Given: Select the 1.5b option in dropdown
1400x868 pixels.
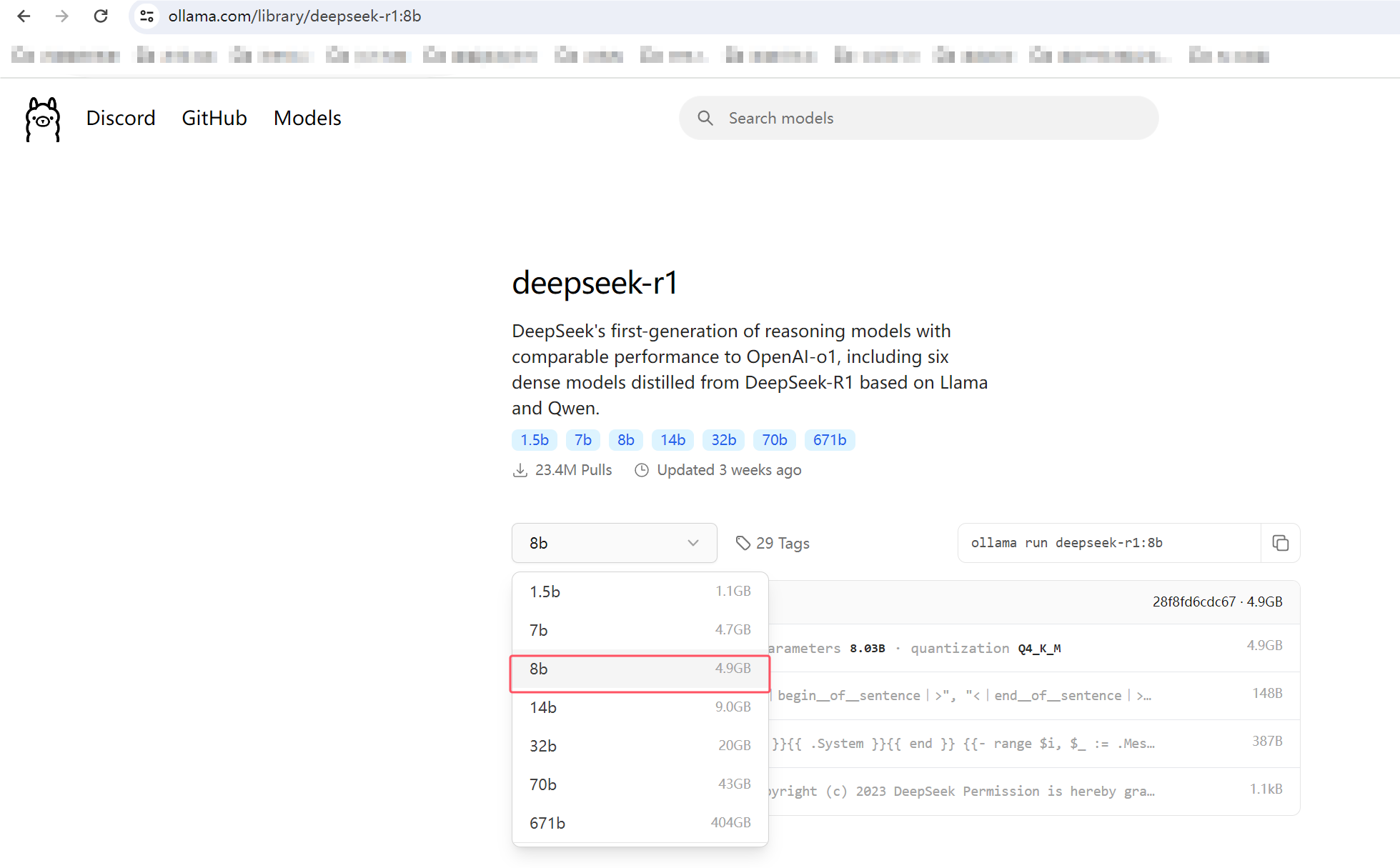Looking at the screenshot, I should pos(640,592).
